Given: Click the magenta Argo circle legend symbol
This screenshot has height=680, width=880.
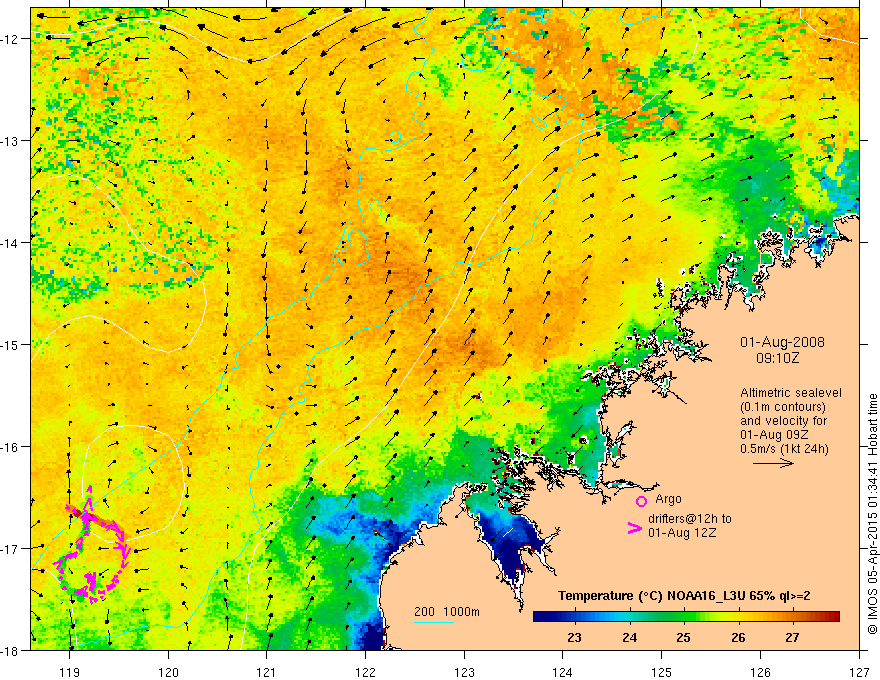Looking at the screenshot, I should click(641, 501).
